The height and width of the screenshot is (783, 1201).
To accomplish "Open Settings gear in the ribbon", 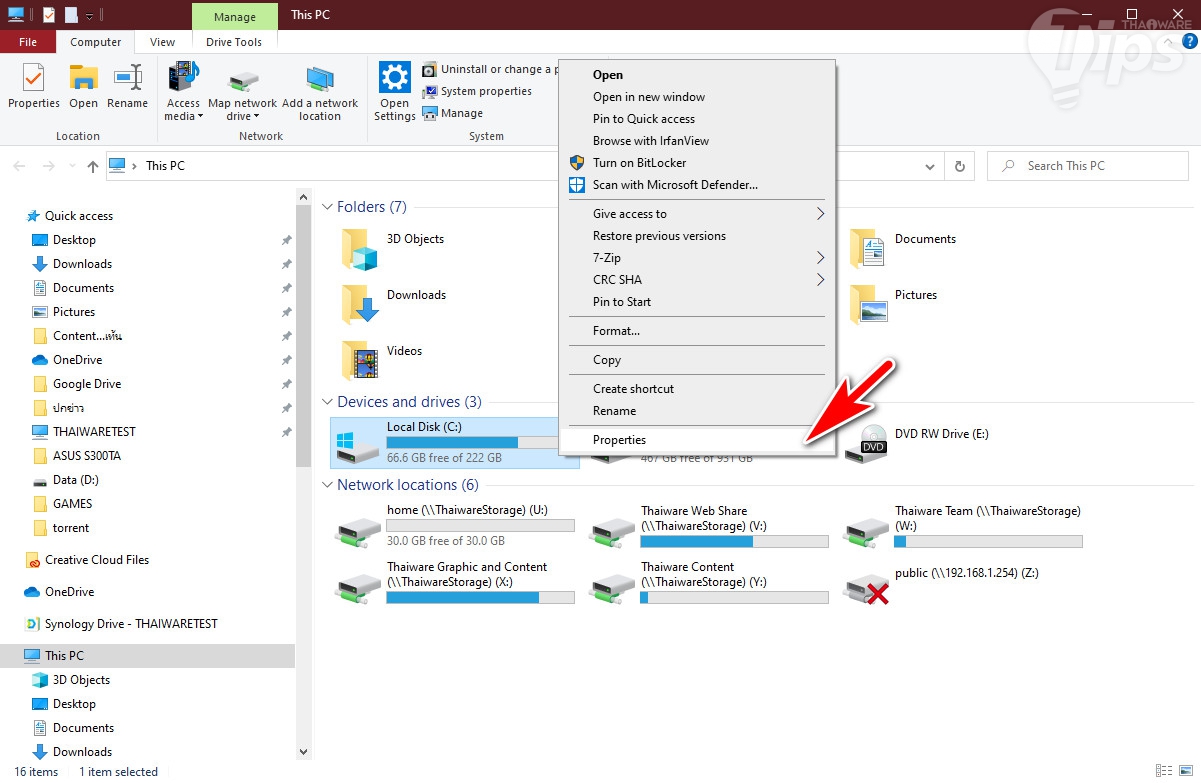I will pyautogui.click(x=395, y=92).
